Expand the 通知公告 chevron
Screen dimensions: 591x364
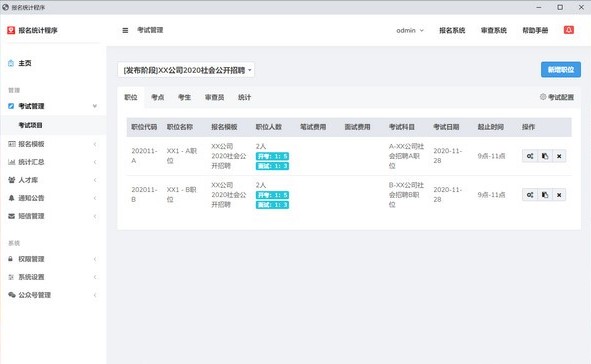[95, 198]
